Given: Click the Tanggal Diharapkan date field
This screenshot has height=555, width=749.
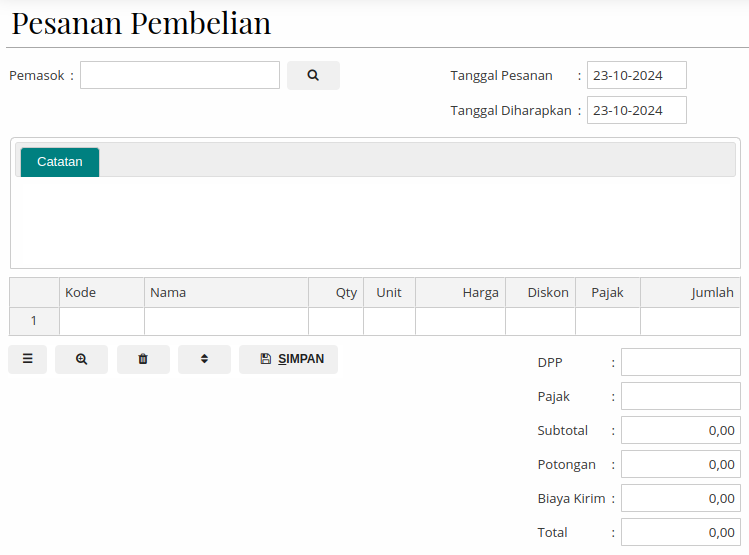Looking at the screenshot, I should (x=637, y=110).
